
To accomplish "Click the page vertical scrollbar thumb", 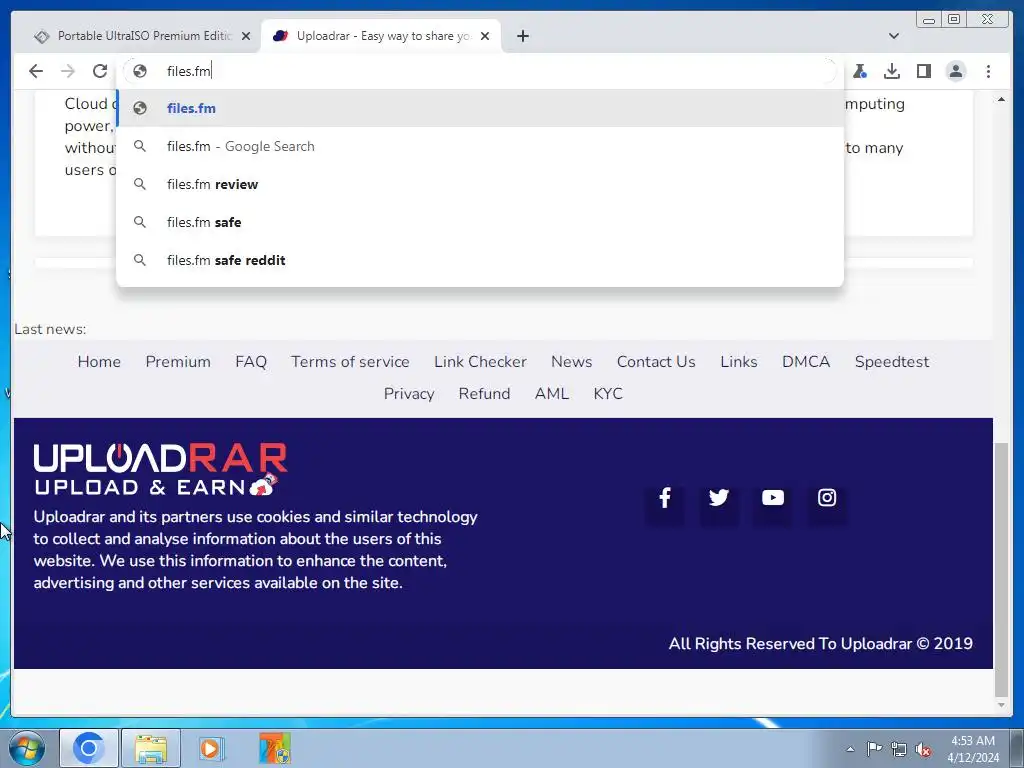I will (x=1001, y=569).
